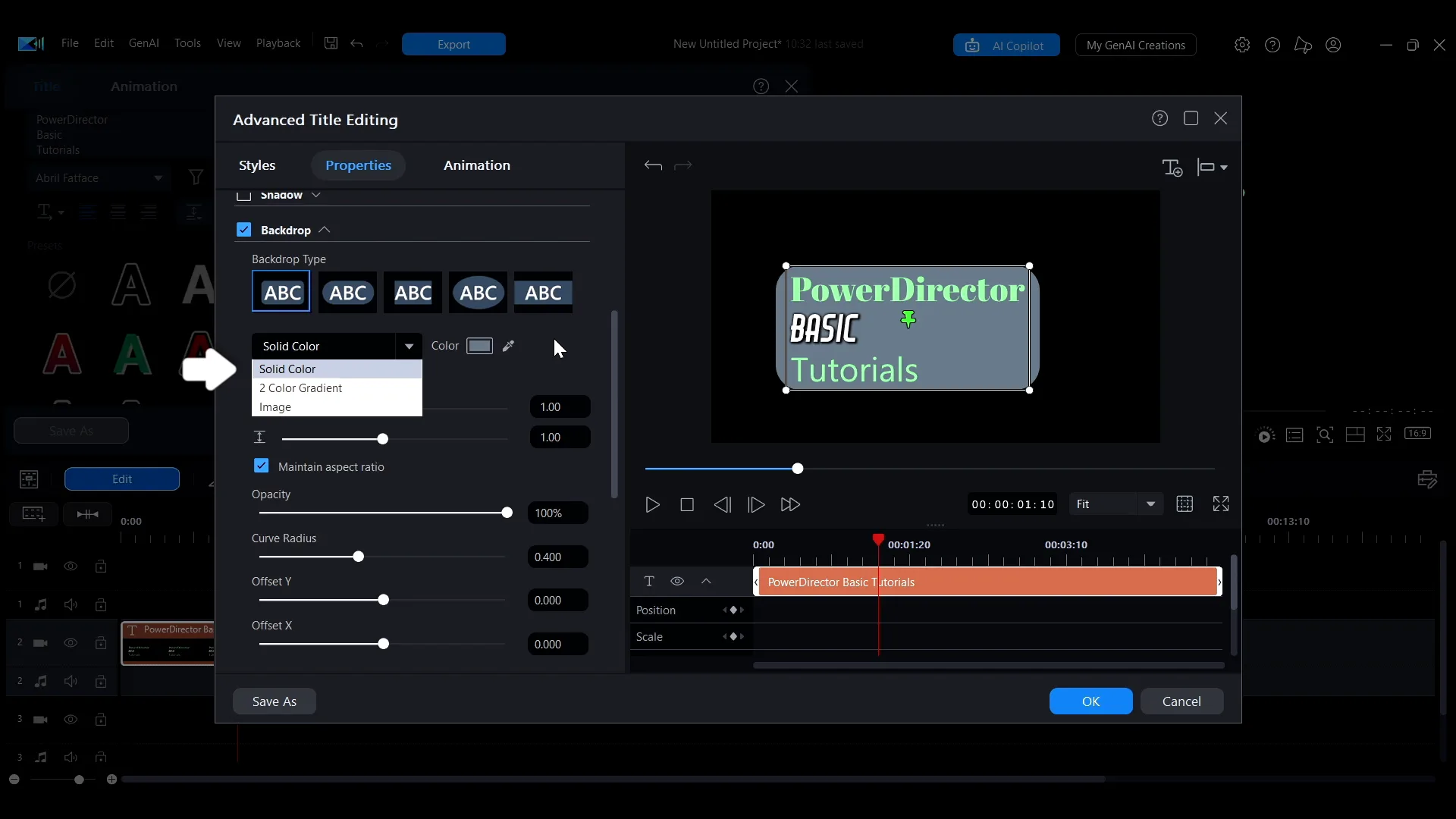Open My GenAI Creations
The height and width of the screenshot is (819, 1456).
1135,45
